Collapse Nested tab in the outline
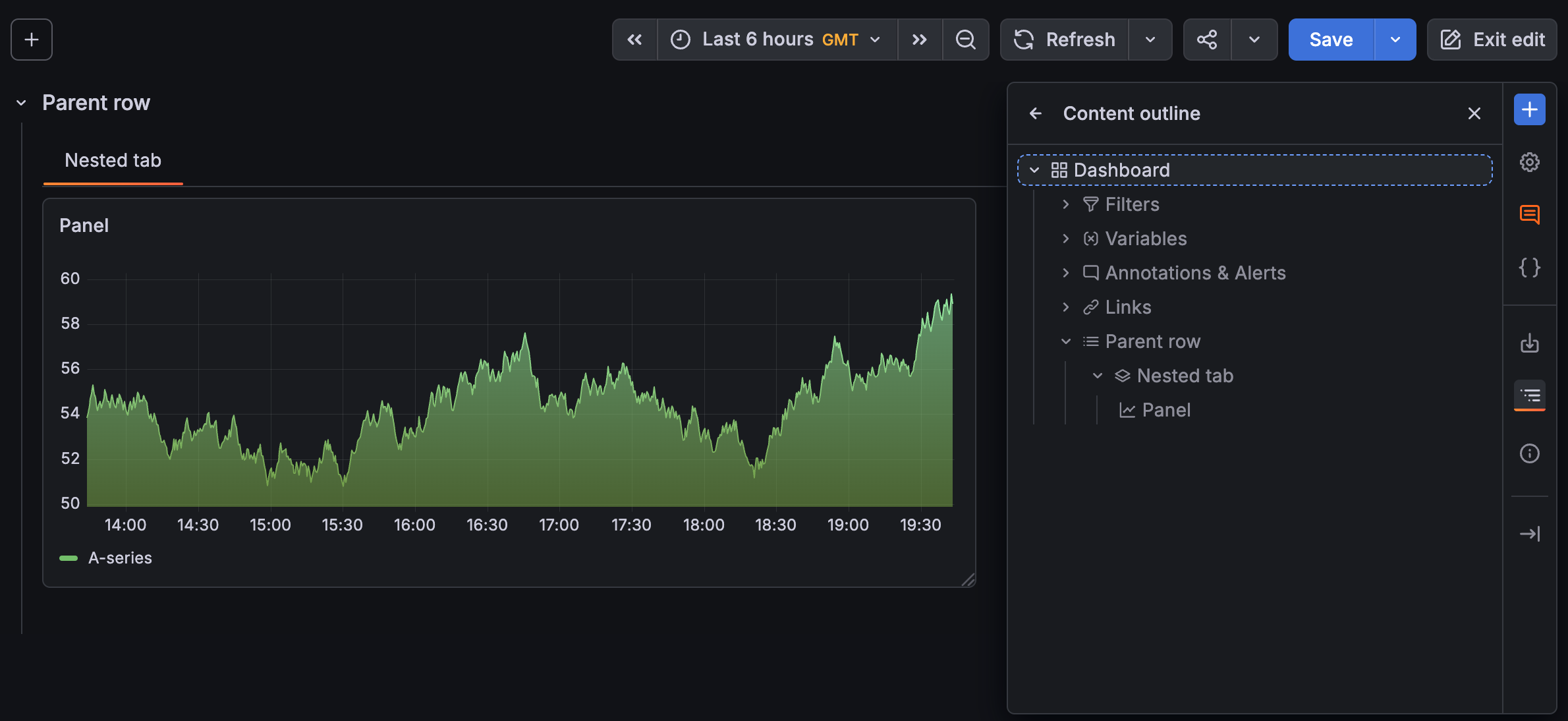 (x=1098, y=376)
